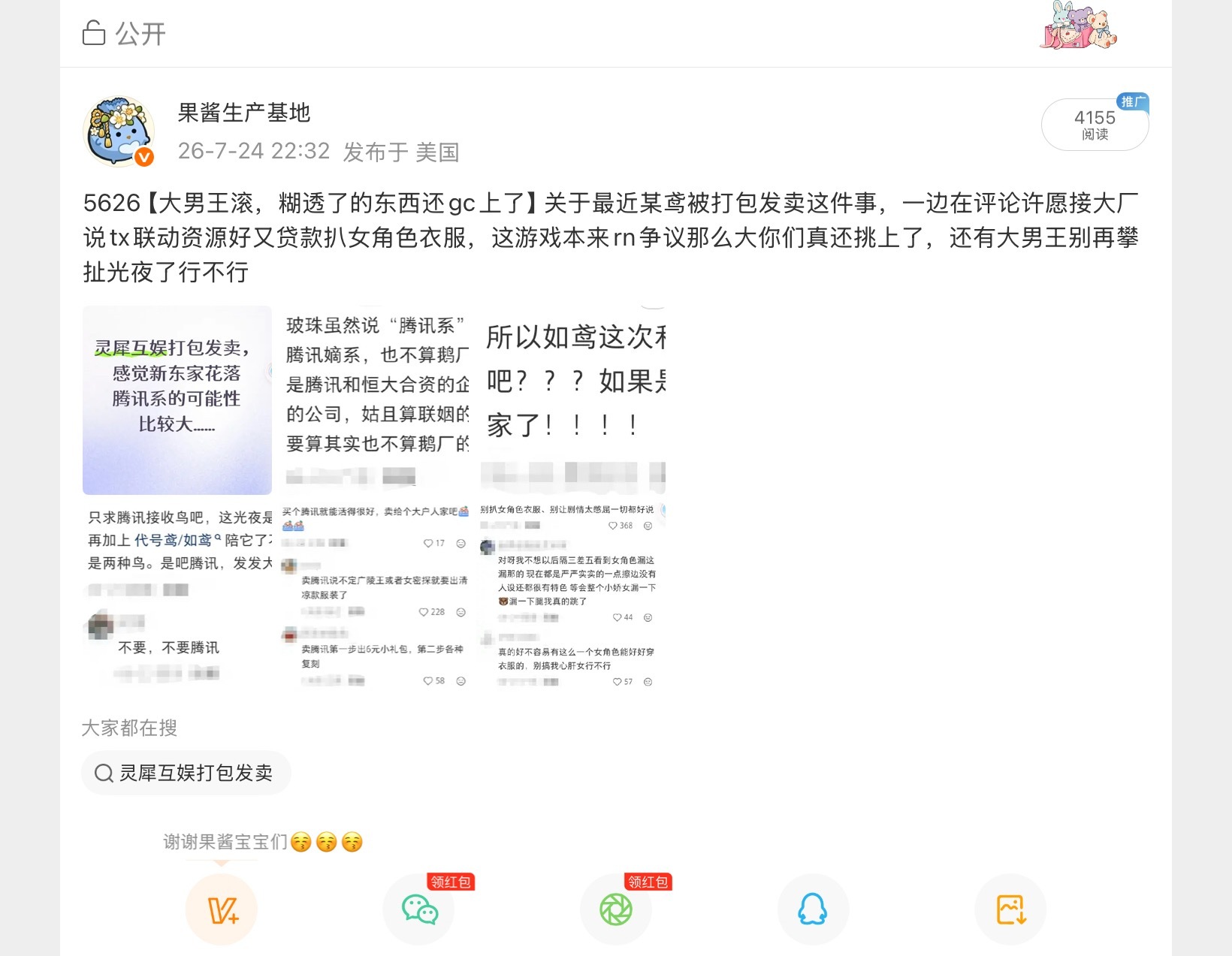
Task: Tap the 大家都在搜 heading
Action: pos(129,728)
